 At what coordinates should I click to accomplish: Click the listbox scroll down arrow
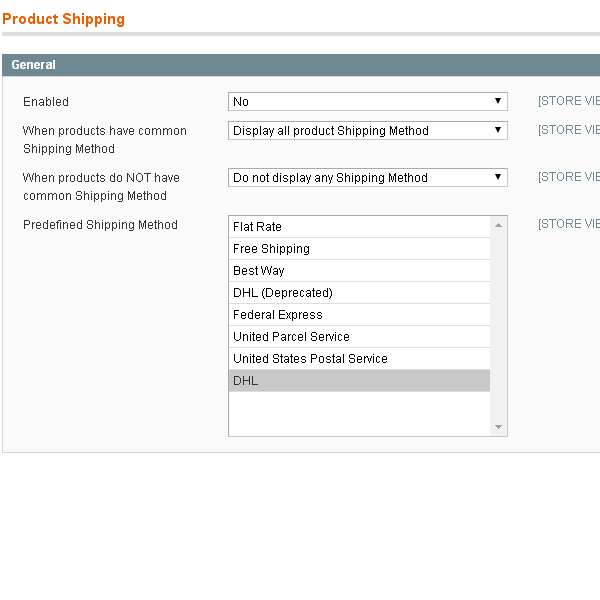pos(499,428)
